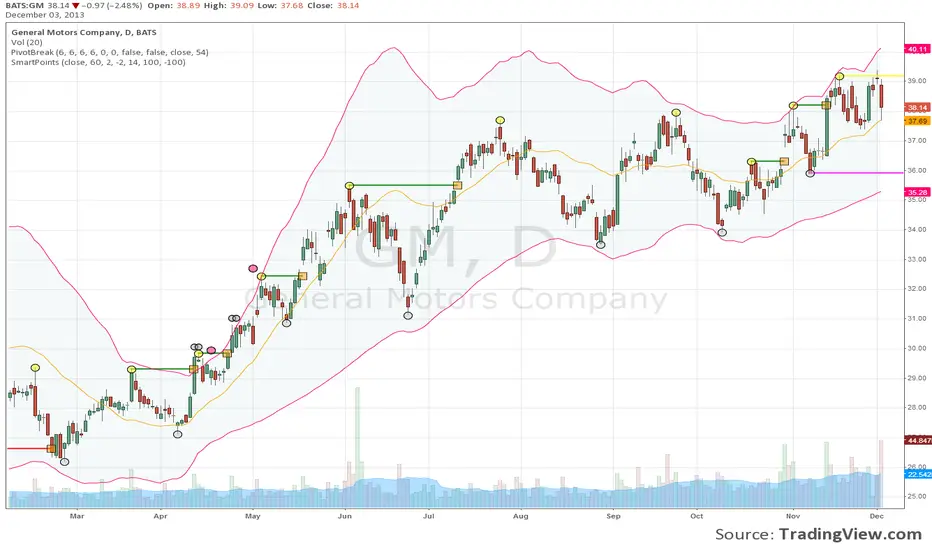Click the yellow pivot circle at late September high
932x550 pixels.
pyautogui.click(x=676, y=112)
